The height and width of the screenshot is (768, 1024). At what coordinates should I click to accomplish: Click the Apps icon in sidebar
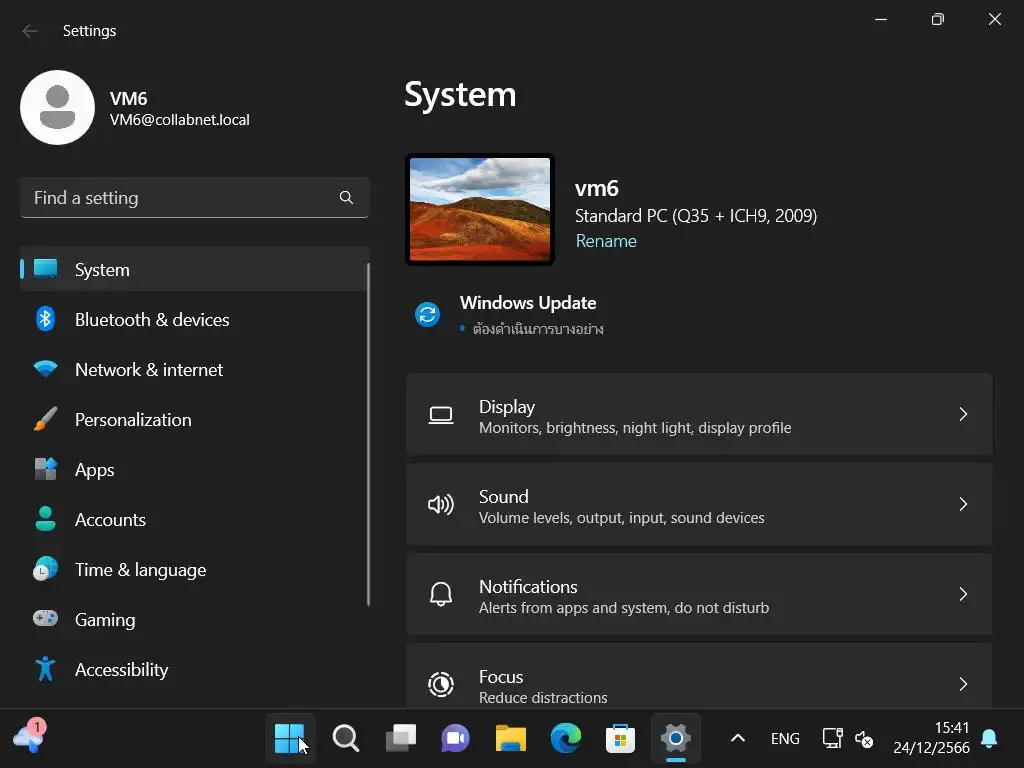pos(45,469)
